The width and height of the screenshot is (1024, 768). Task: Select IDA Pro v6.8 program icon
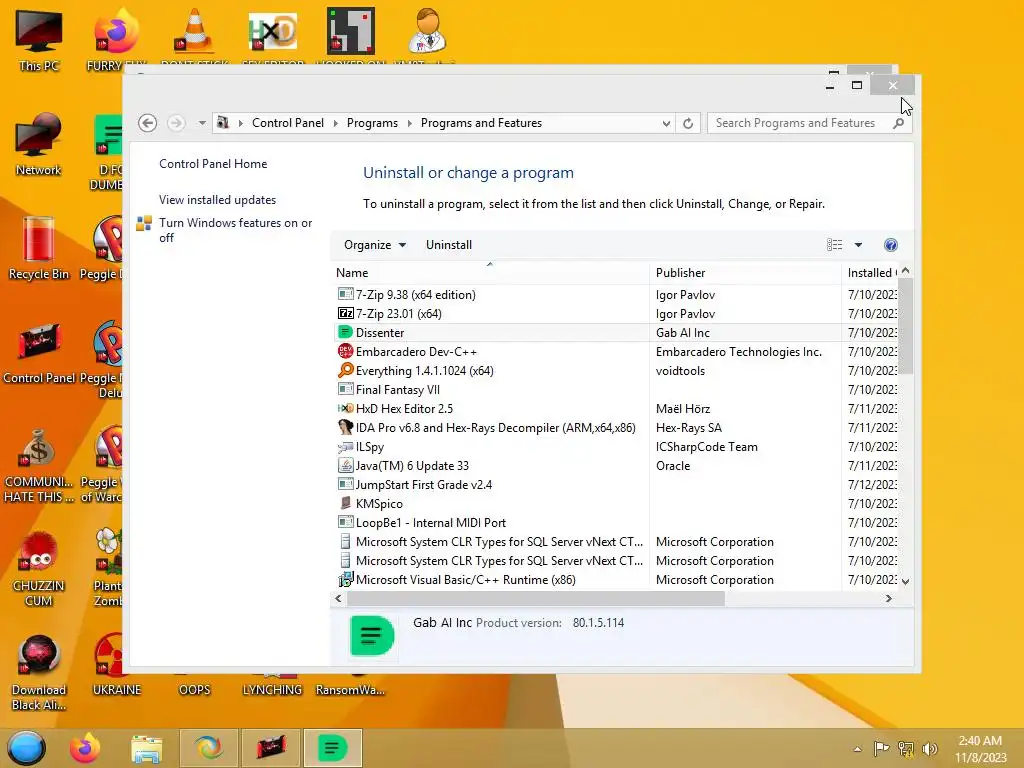click(x=345, y=427)
